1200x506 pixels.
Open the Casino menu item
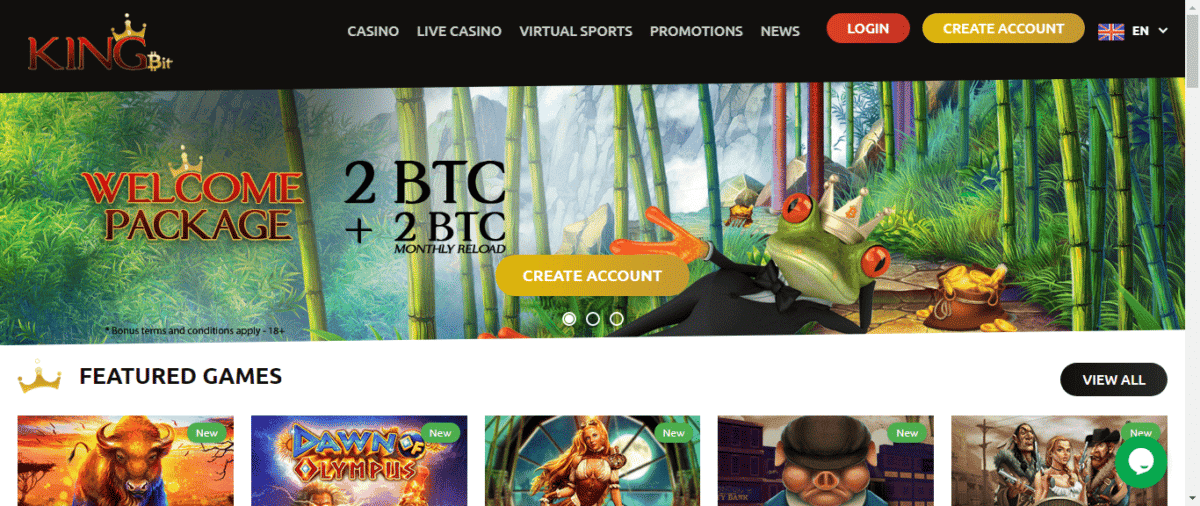[x=373, y=31]
